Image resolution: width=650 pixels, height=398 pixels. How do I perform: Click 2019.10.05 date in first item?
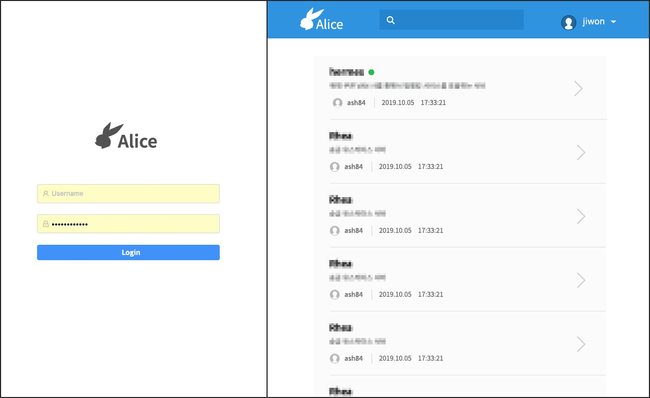pyautogui.click(x=398, y=102)
